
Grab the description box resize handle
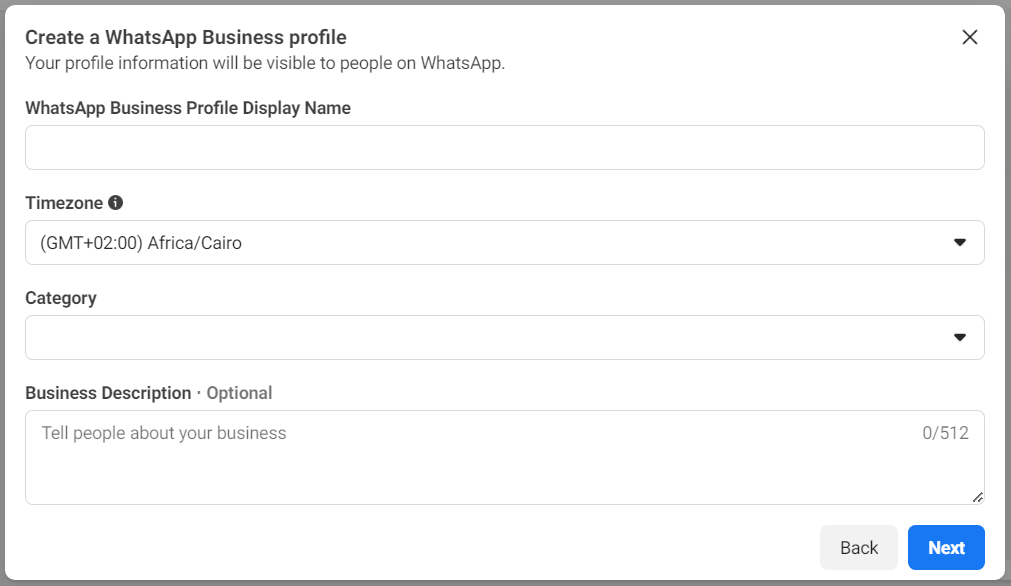(x=977, y=497)
